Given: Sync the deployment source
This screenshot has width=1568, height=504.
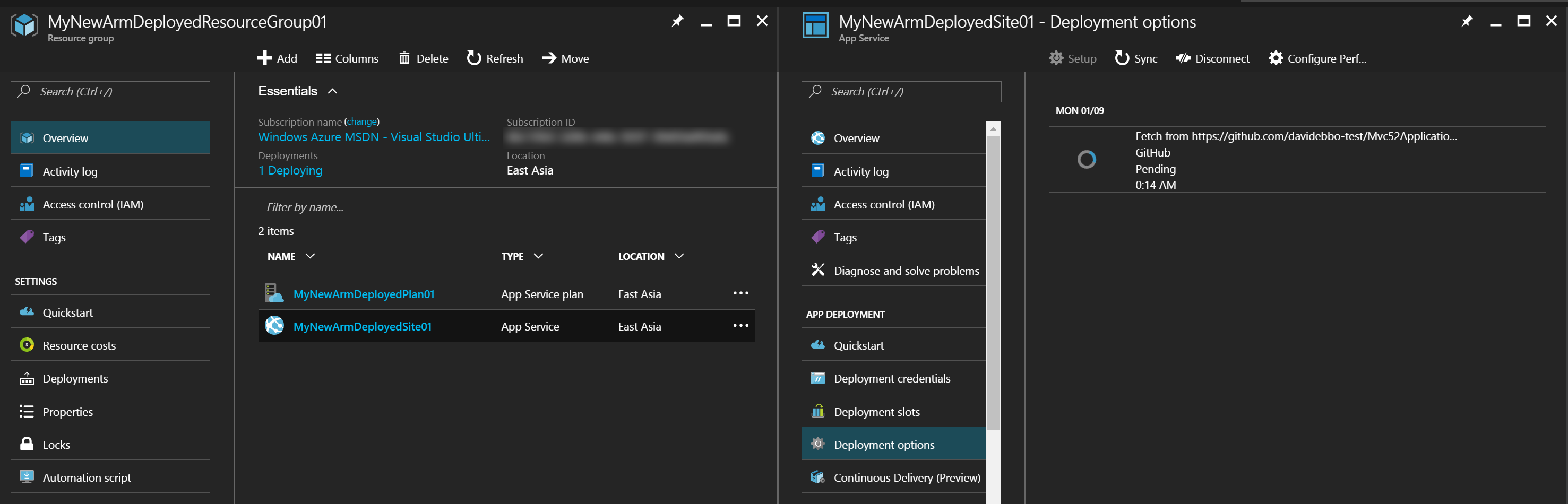Looking at the screenshot, I should pyautogui.click(x=1136, y=58).
